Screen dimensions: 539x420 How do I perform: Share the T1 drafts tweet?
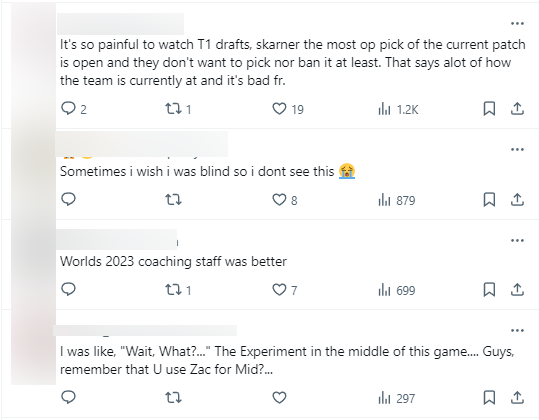pos(517,109)
